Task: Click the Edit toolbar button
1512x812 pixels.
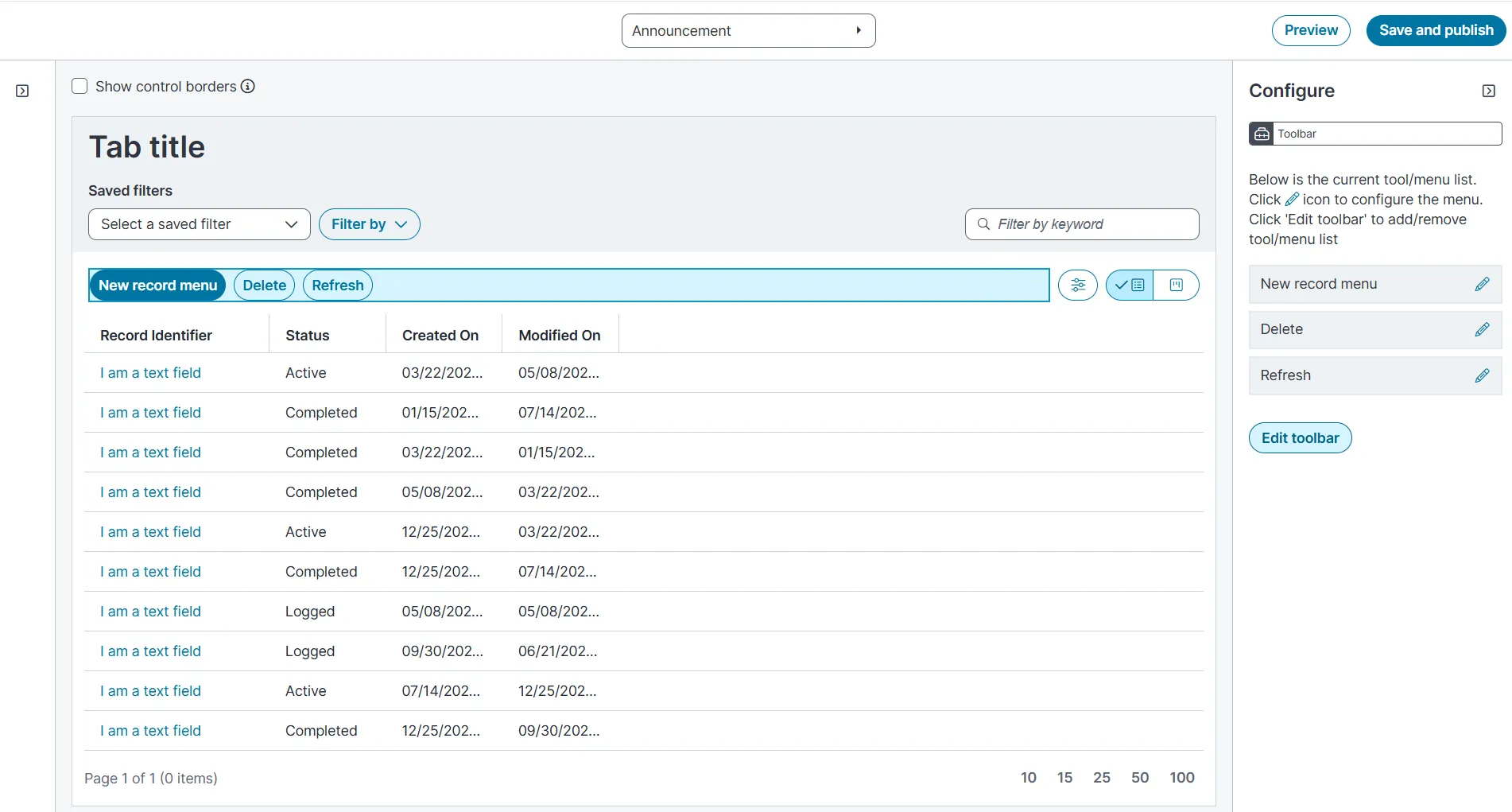Action: click(x=1301, y=438)
